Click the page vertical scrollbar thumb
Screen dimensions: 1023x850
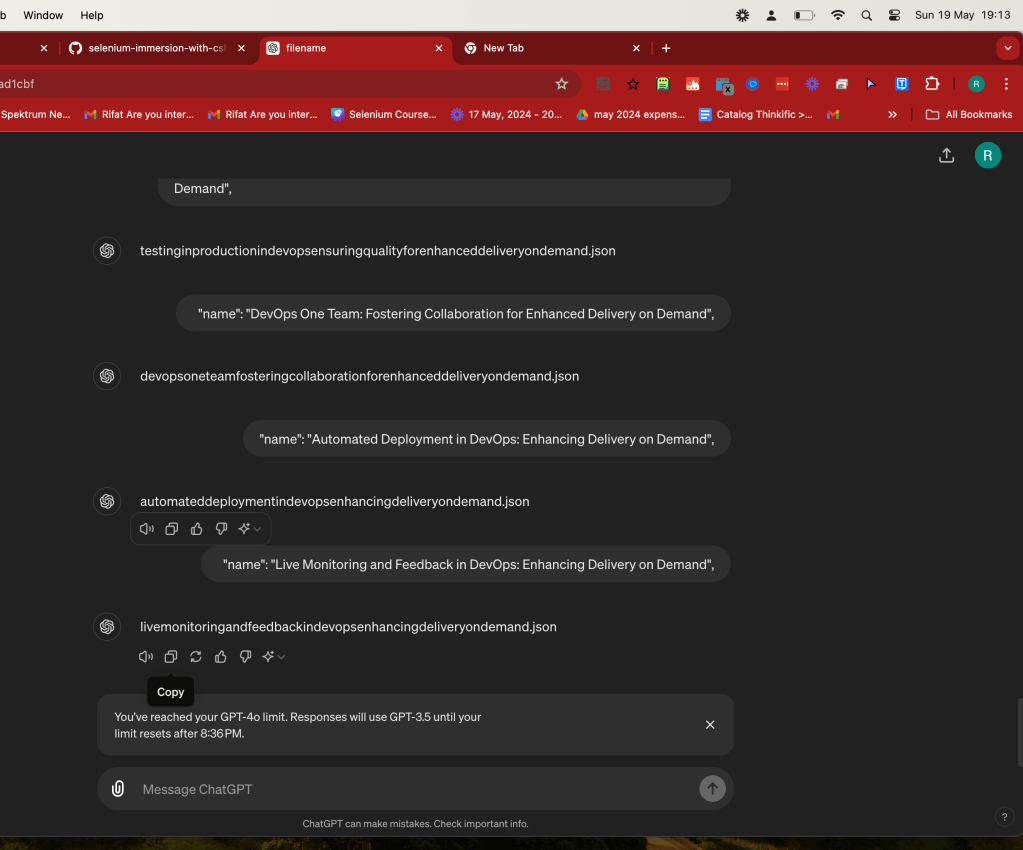click(x=1020, y=732)
